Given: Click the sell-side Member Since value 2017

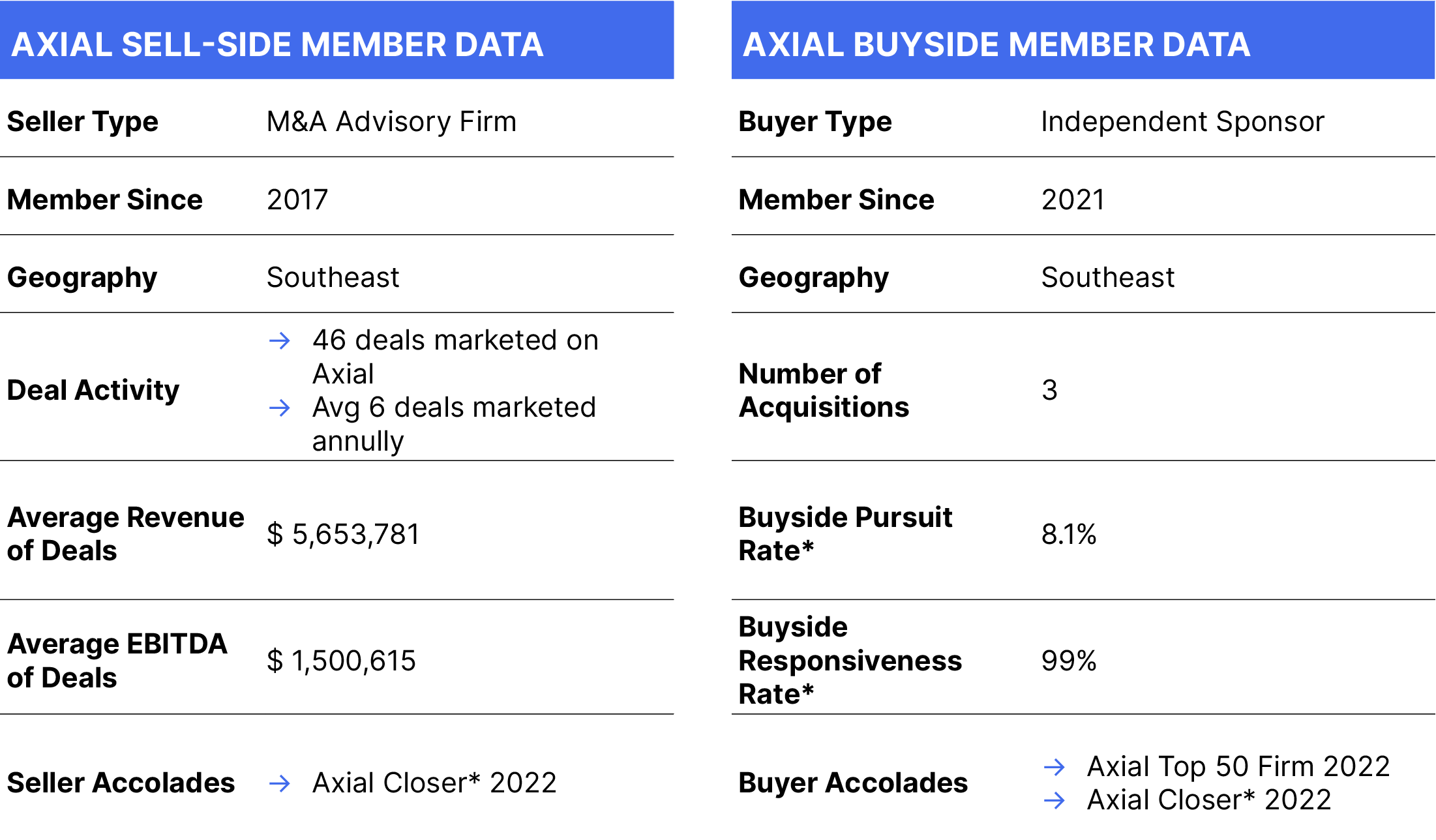Looking at the screenshot, I should click(x=297, y=200).
